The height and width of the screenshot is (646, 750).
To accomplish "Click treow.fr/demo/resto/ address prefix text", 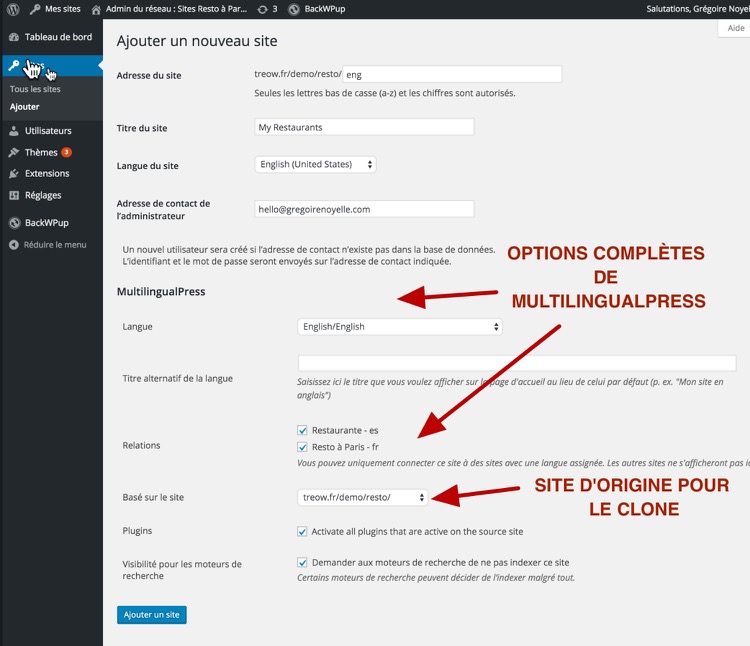I will tap(298, 74).
